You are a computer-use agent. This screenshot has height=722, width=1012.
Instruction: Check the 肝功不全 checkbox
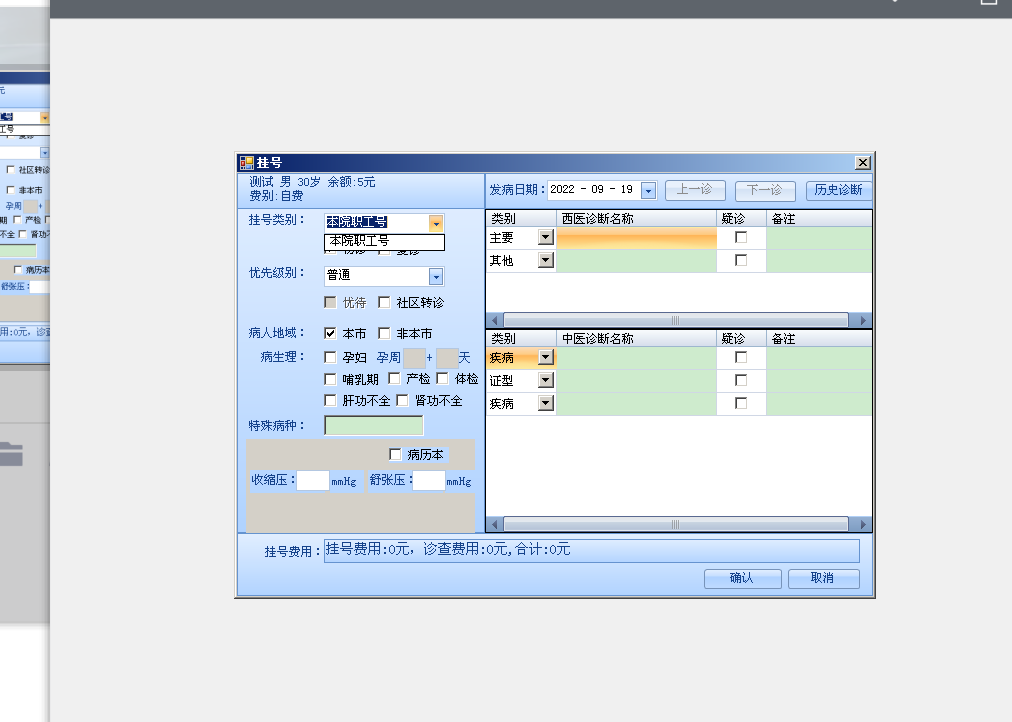point(330,401)
